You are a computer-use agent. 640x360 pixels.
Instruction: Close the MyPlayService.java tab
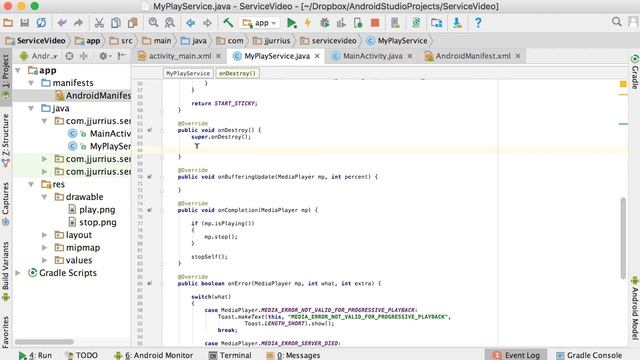[x=317, y=56]
